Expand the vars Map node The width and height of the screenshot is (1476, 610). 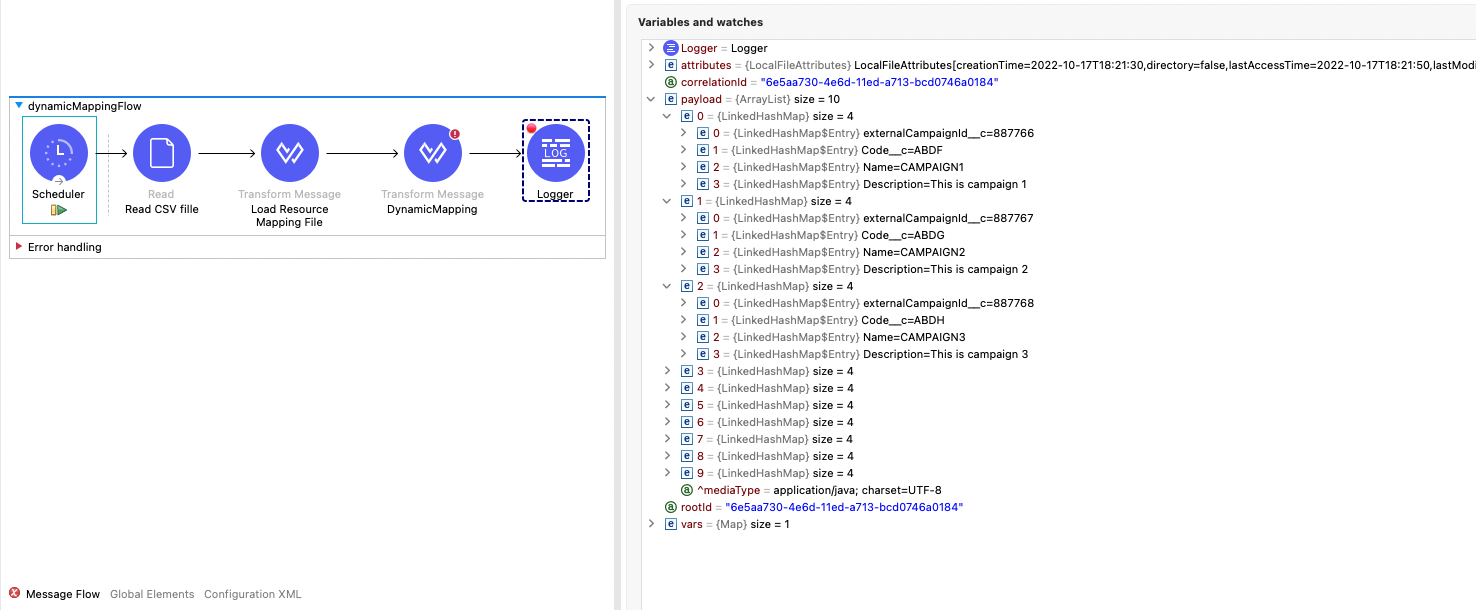tap(652, 523)
